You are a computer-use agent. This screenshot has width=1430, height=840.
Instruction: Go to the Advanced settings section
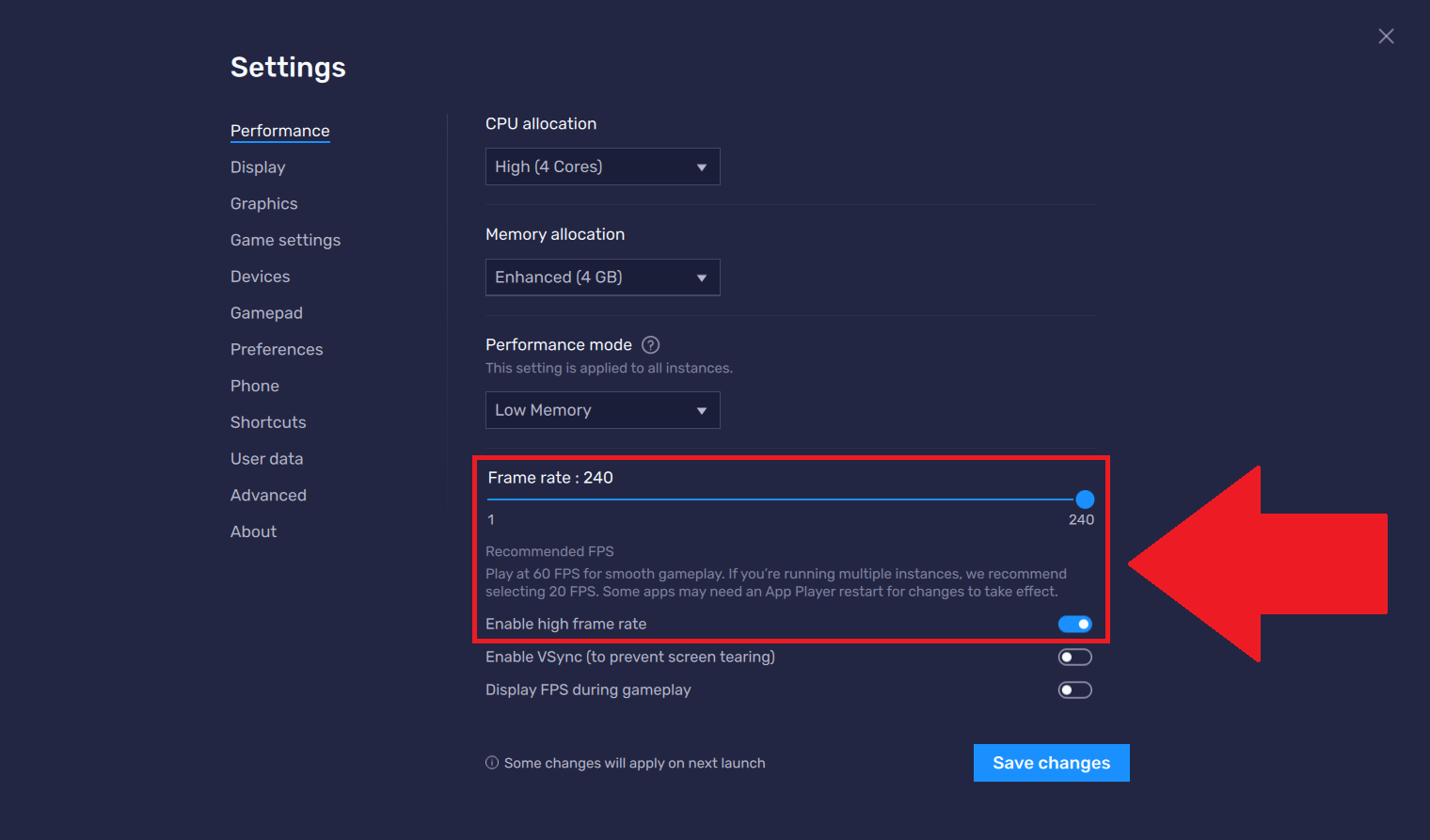pos(268,496)
